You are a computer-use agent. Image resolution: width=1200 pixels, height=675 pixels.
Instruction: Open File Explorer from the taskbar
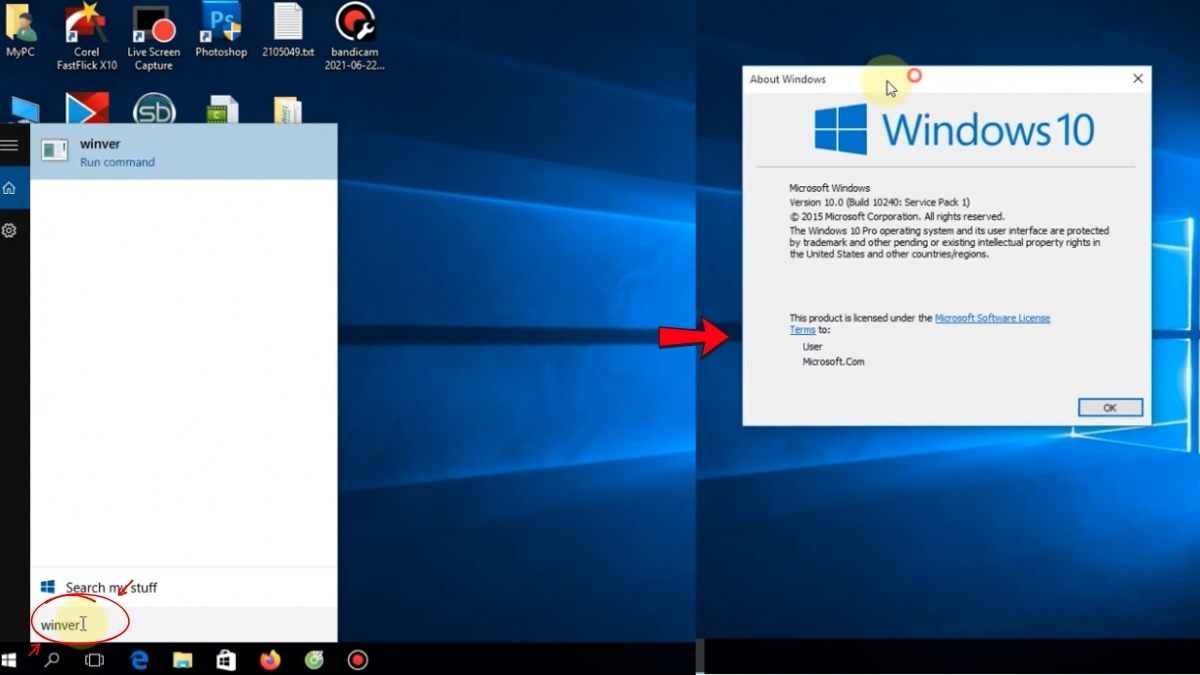tap(183, 660)
